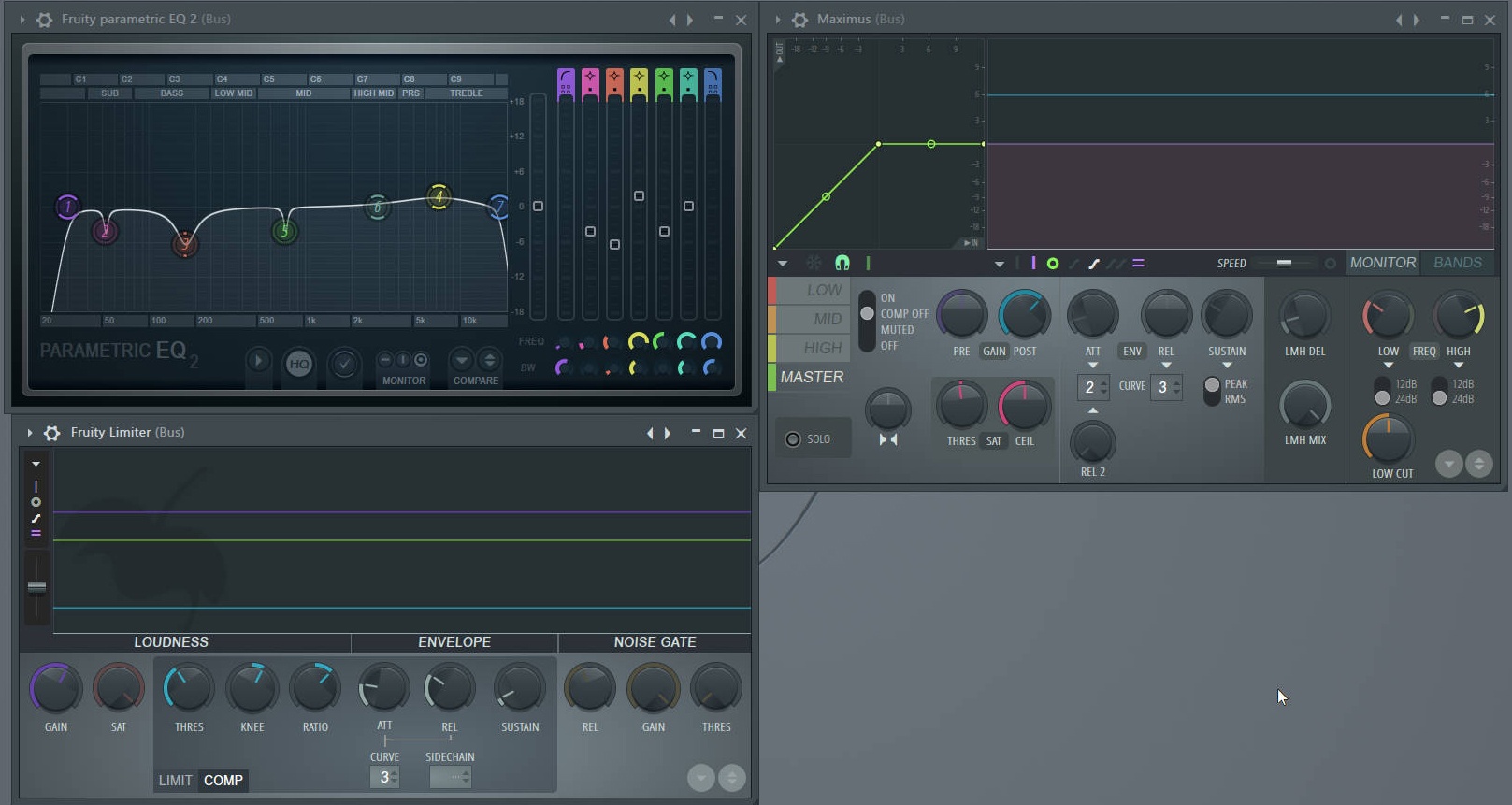Switch Fruity Limiter to LIMIT mode

pos(176,780)
